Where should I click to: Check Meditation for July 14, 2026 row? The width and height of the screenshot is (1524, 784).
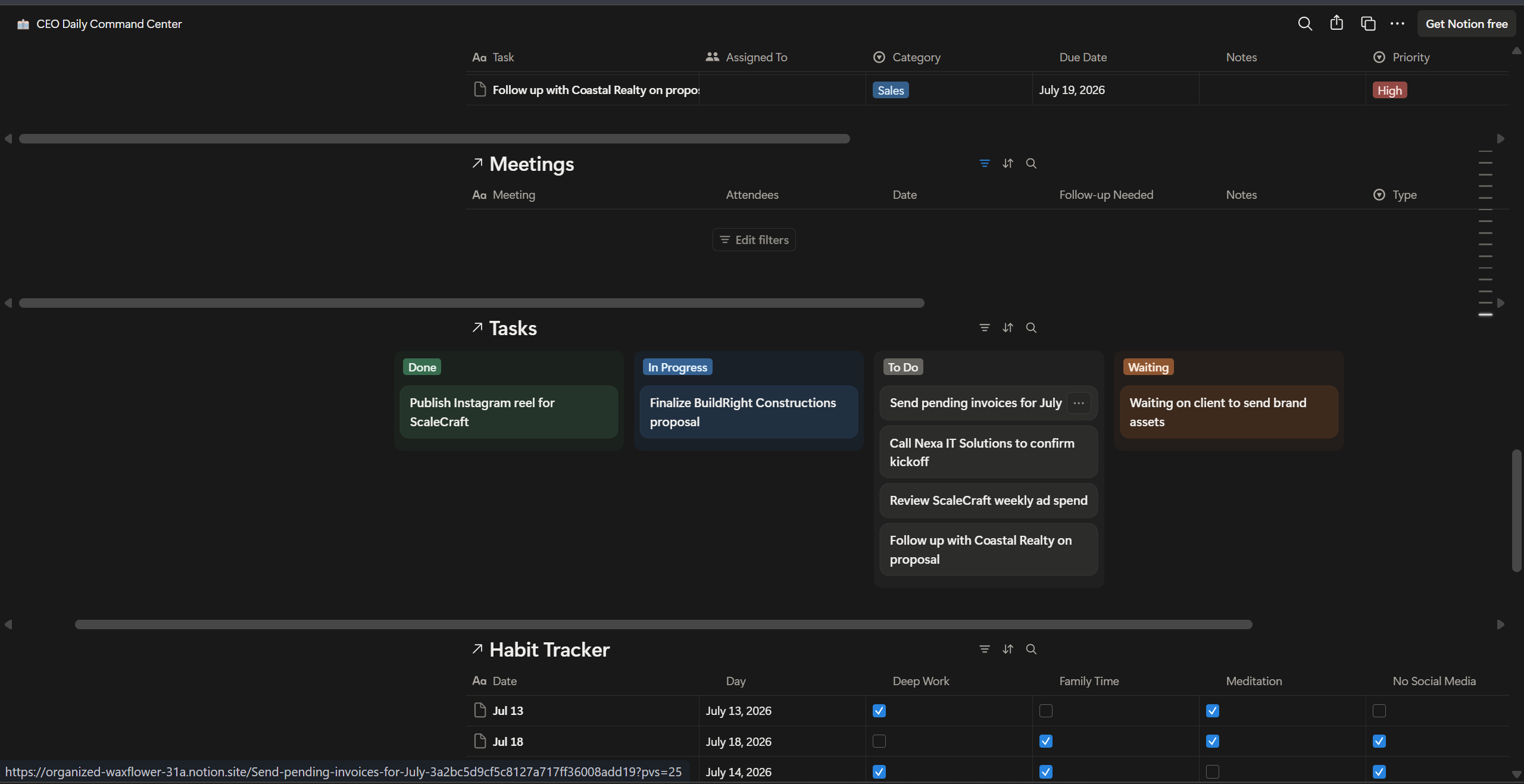click(1212, 772)
